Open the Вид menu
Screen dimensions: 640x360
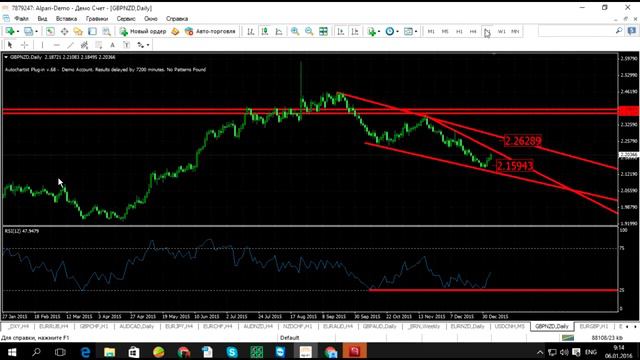click(x=42, y=19)
